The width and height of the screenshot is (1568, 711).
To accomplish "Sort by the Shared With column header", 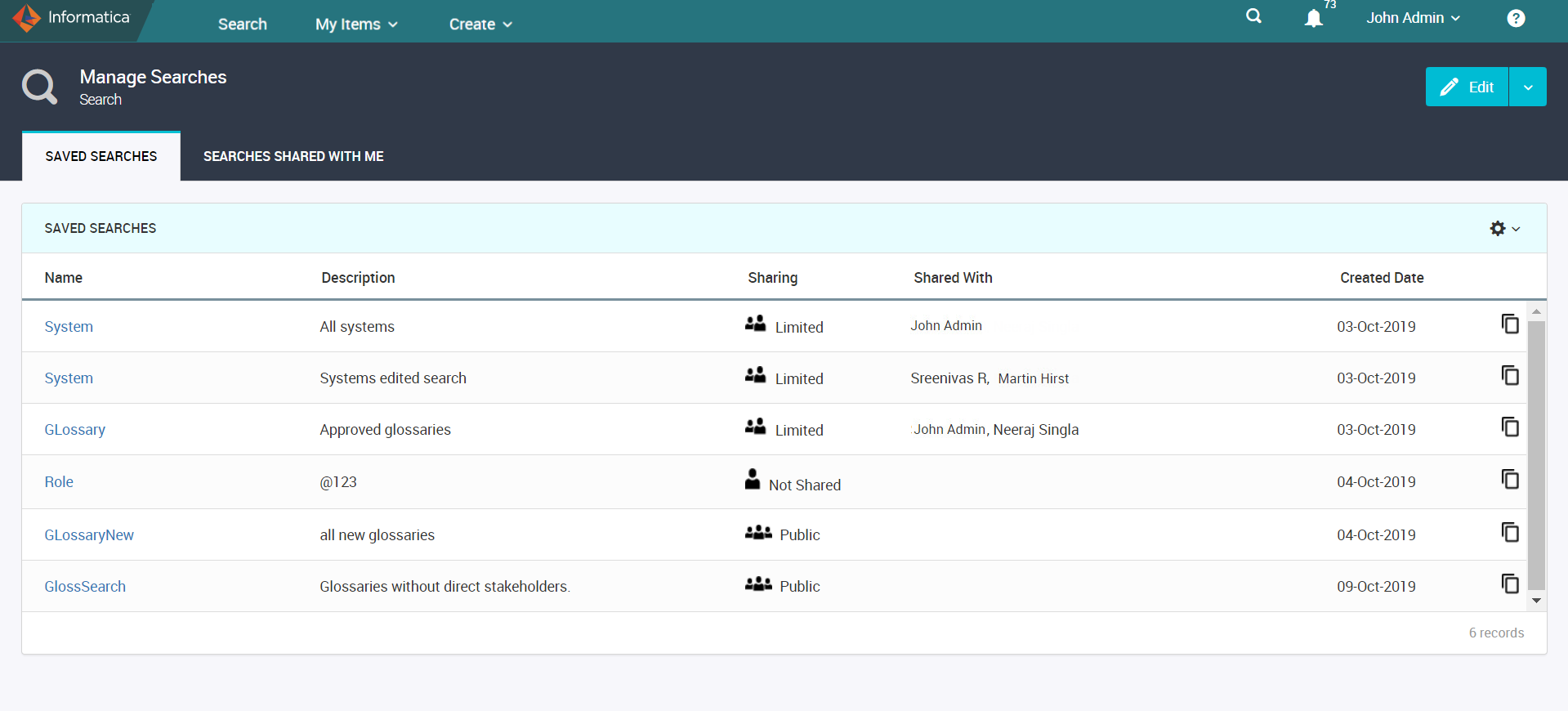I will click(x=953, y=278).
